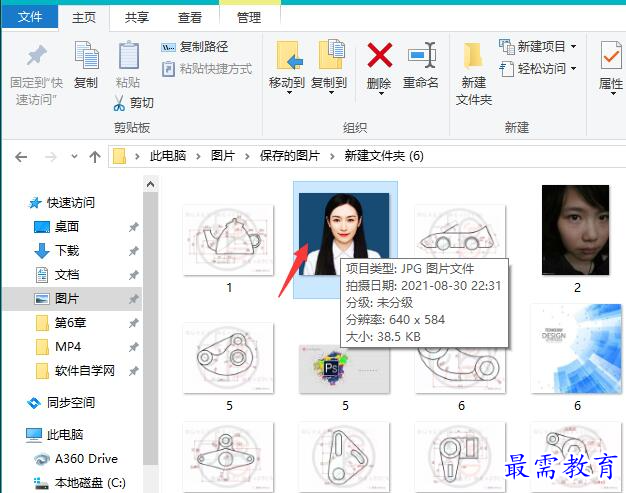This screenshot has width=626, height=498.
Task: Click the Copy (复制) ribbon icon
Action: tap(86, 56)
